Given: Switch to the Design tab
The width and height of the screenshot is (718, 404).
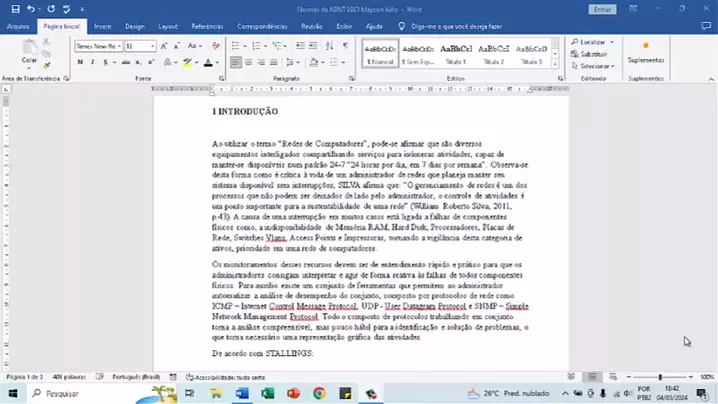Looking at the screenshot, I should tap(135, 27).
